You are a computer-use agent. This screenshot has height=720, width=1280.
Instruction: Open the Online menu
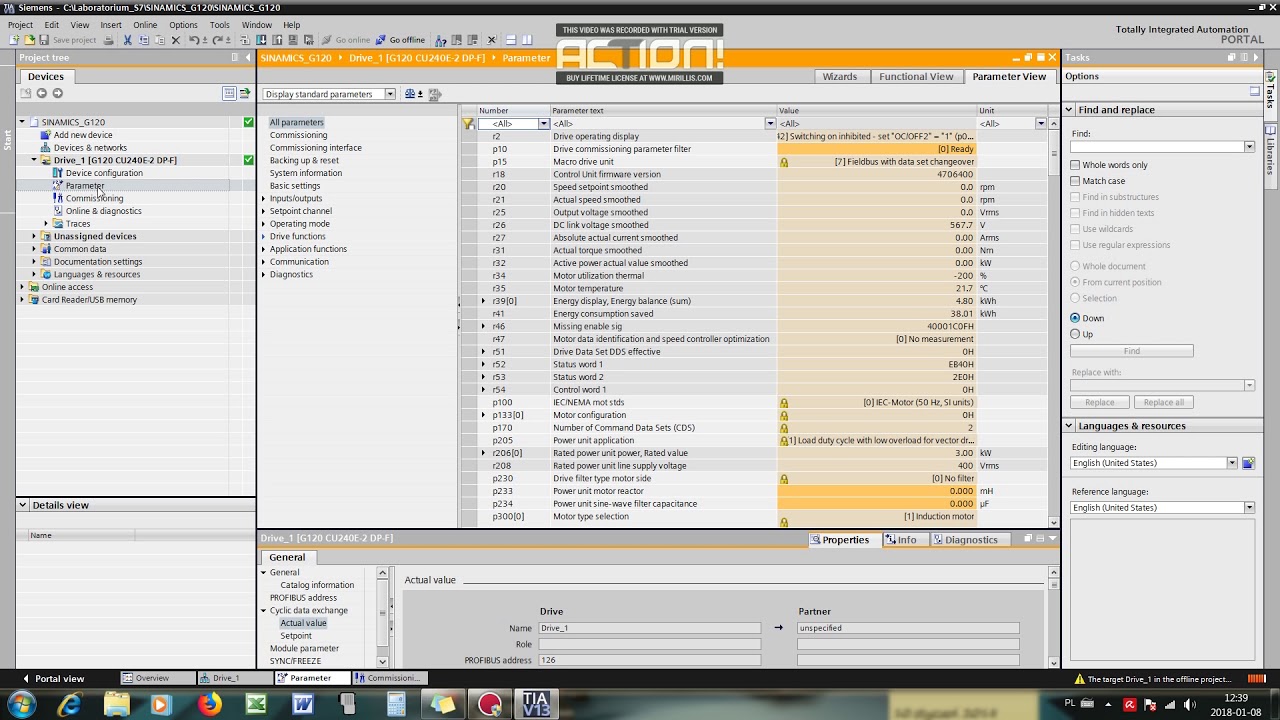[145, 25]
